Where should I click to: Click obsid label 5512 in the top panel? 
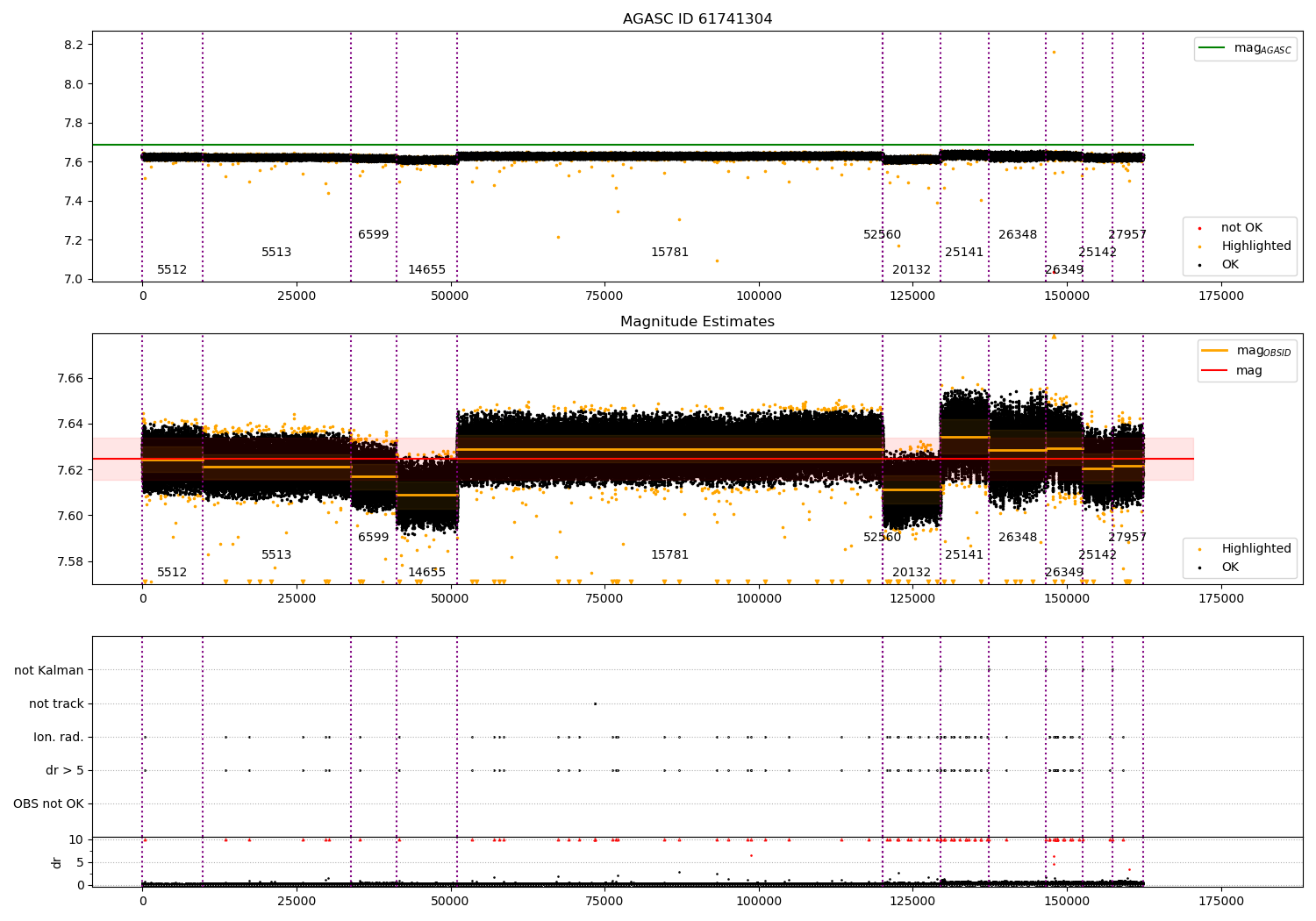pyautogui.click(x=172, y=270)
